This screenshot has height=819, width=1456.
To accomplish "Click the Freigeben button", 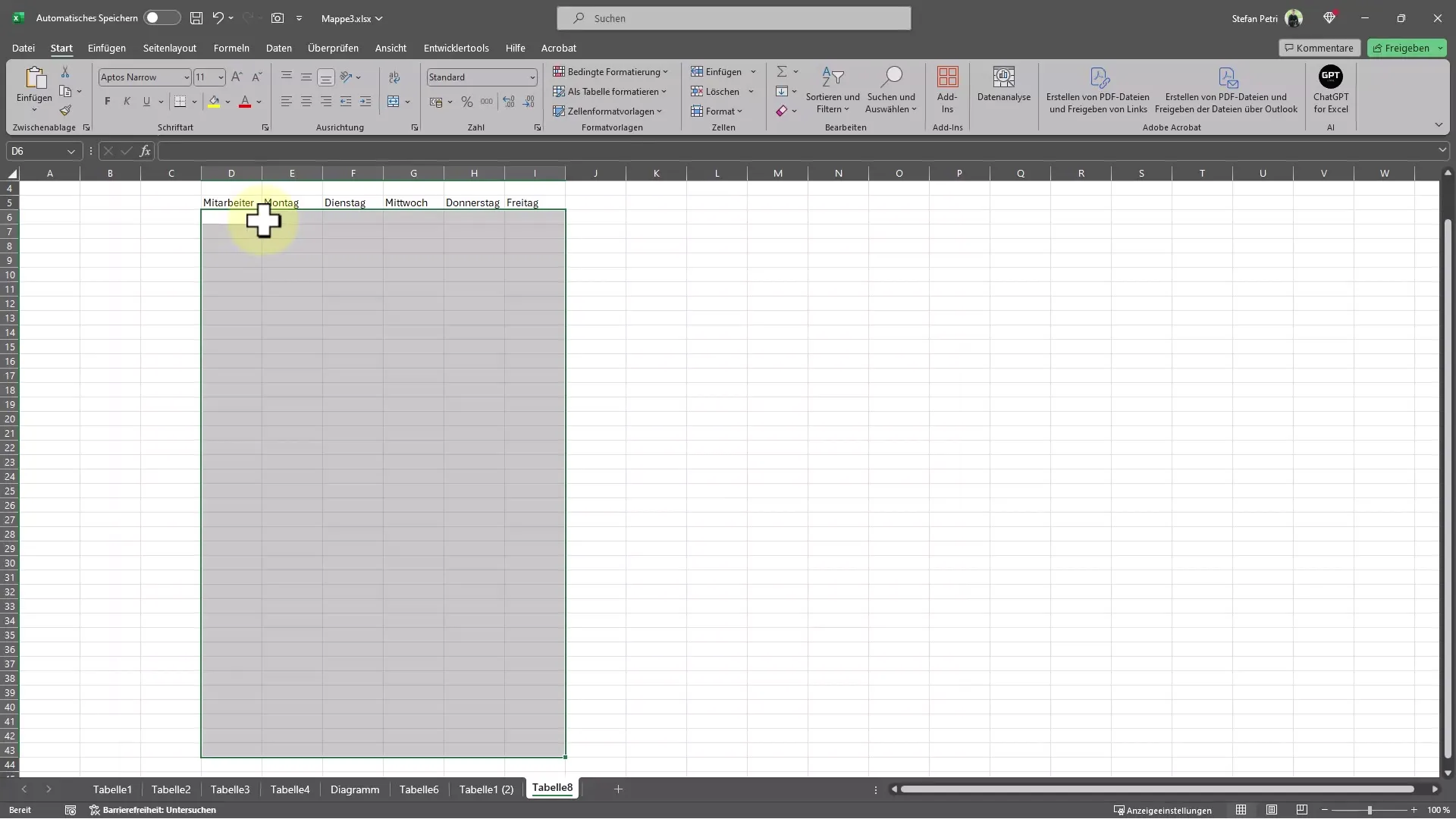I will [x=1407, y=47].
